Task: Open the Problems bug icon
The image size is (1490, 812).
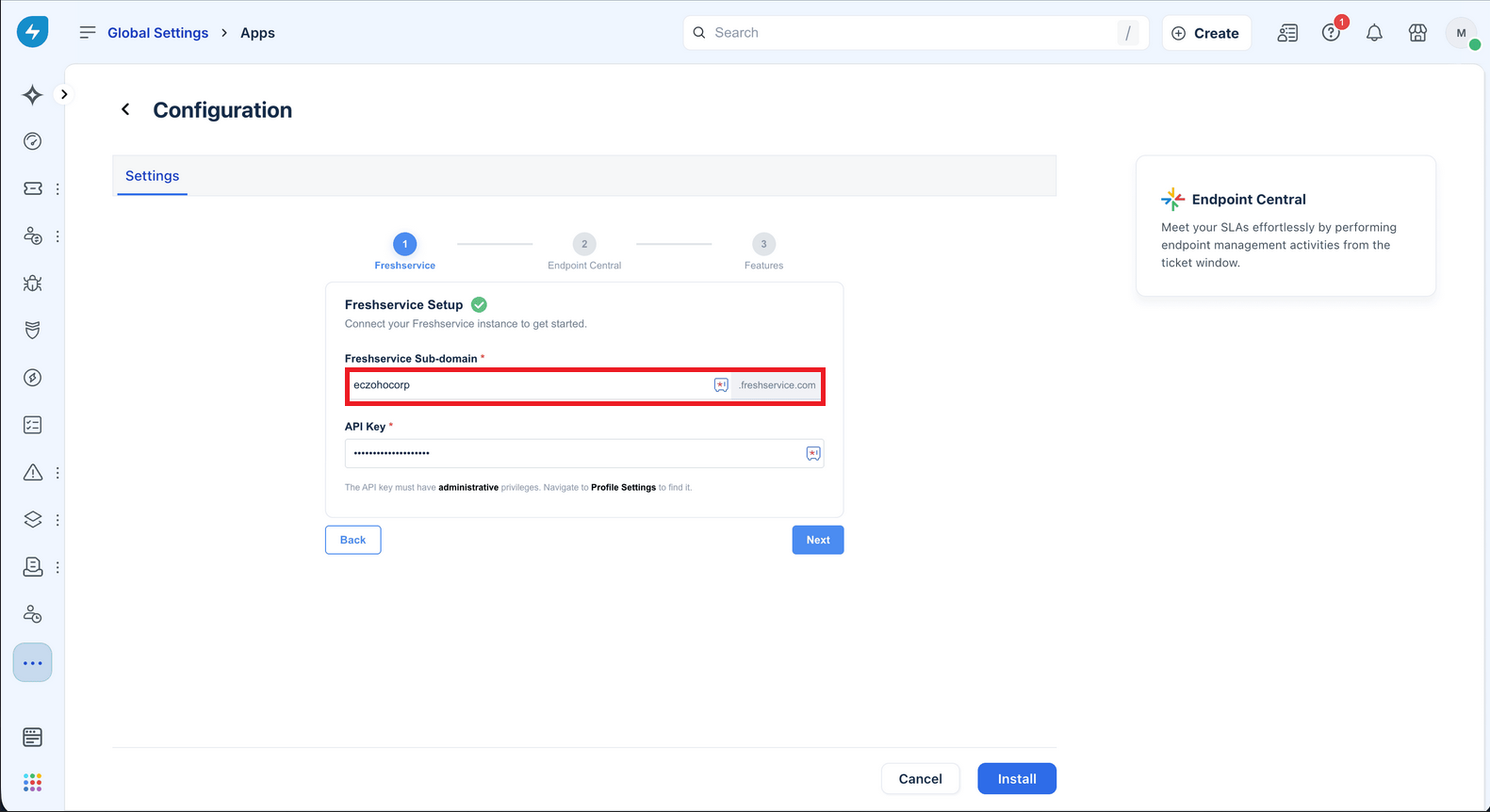Action: (33, 283)
